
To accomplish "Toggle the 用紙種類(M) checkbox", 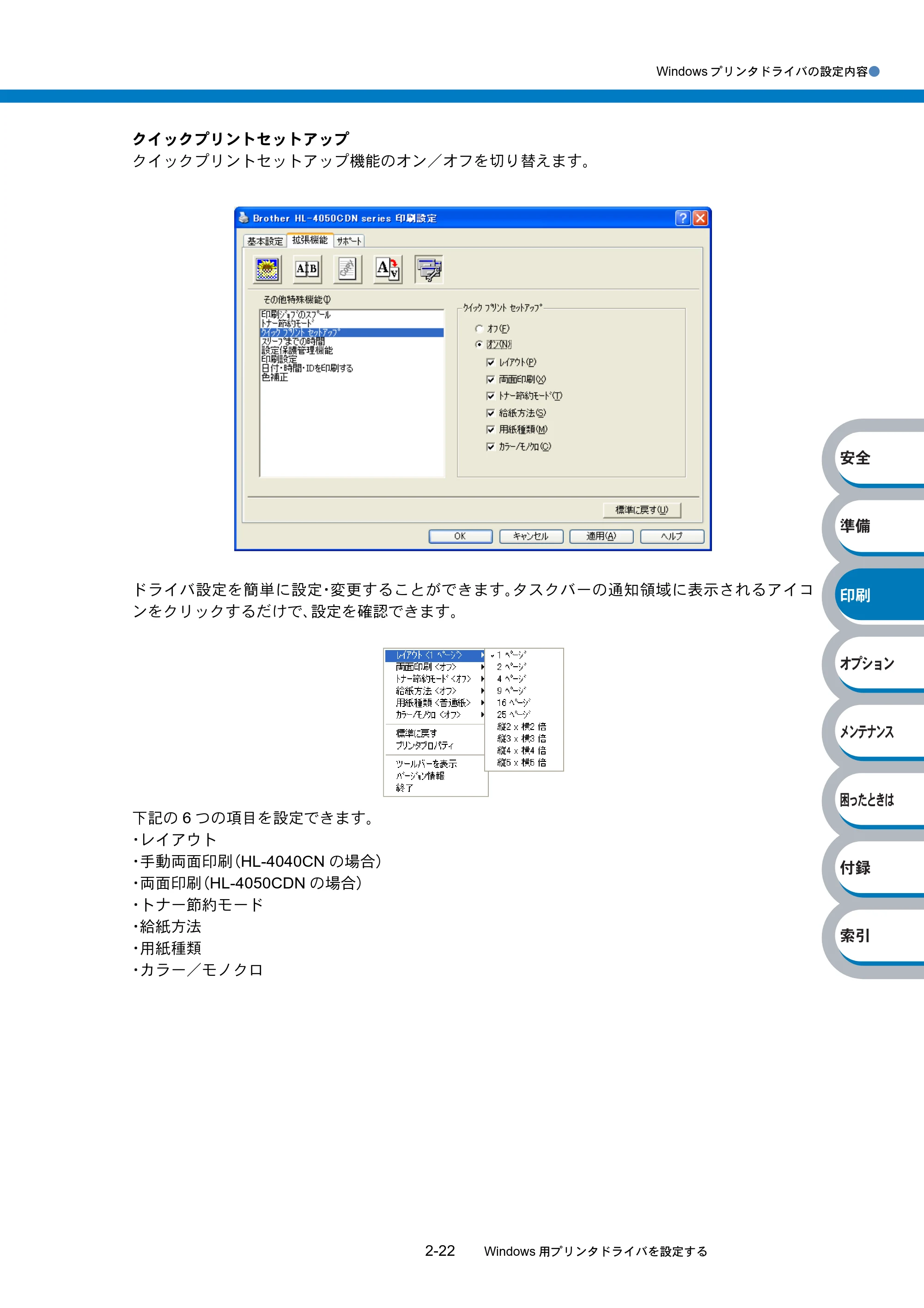I will pyautogui.click(x=491, y=430).
